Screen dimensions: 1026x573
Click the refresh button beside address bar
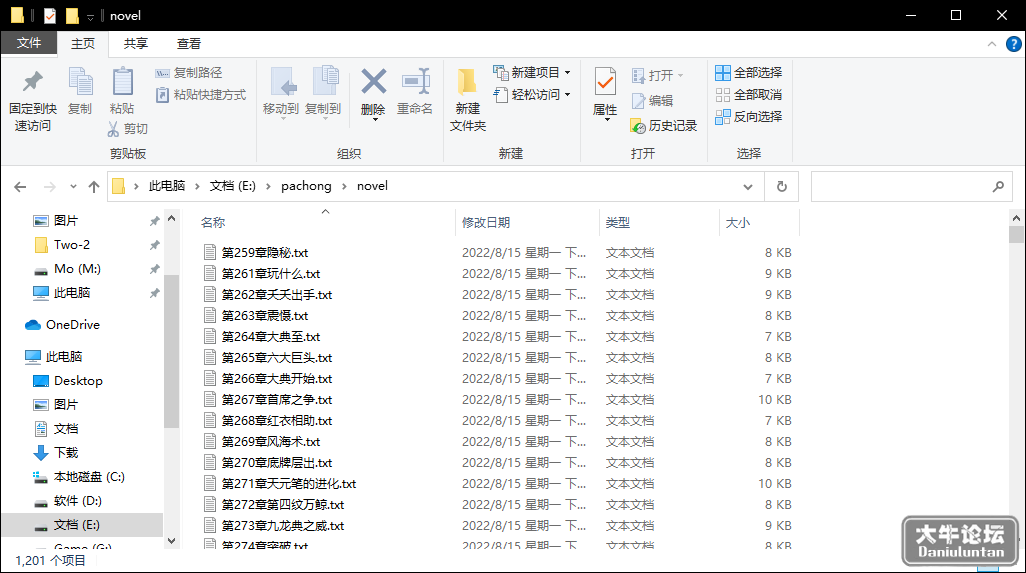[x=781, y=186]
